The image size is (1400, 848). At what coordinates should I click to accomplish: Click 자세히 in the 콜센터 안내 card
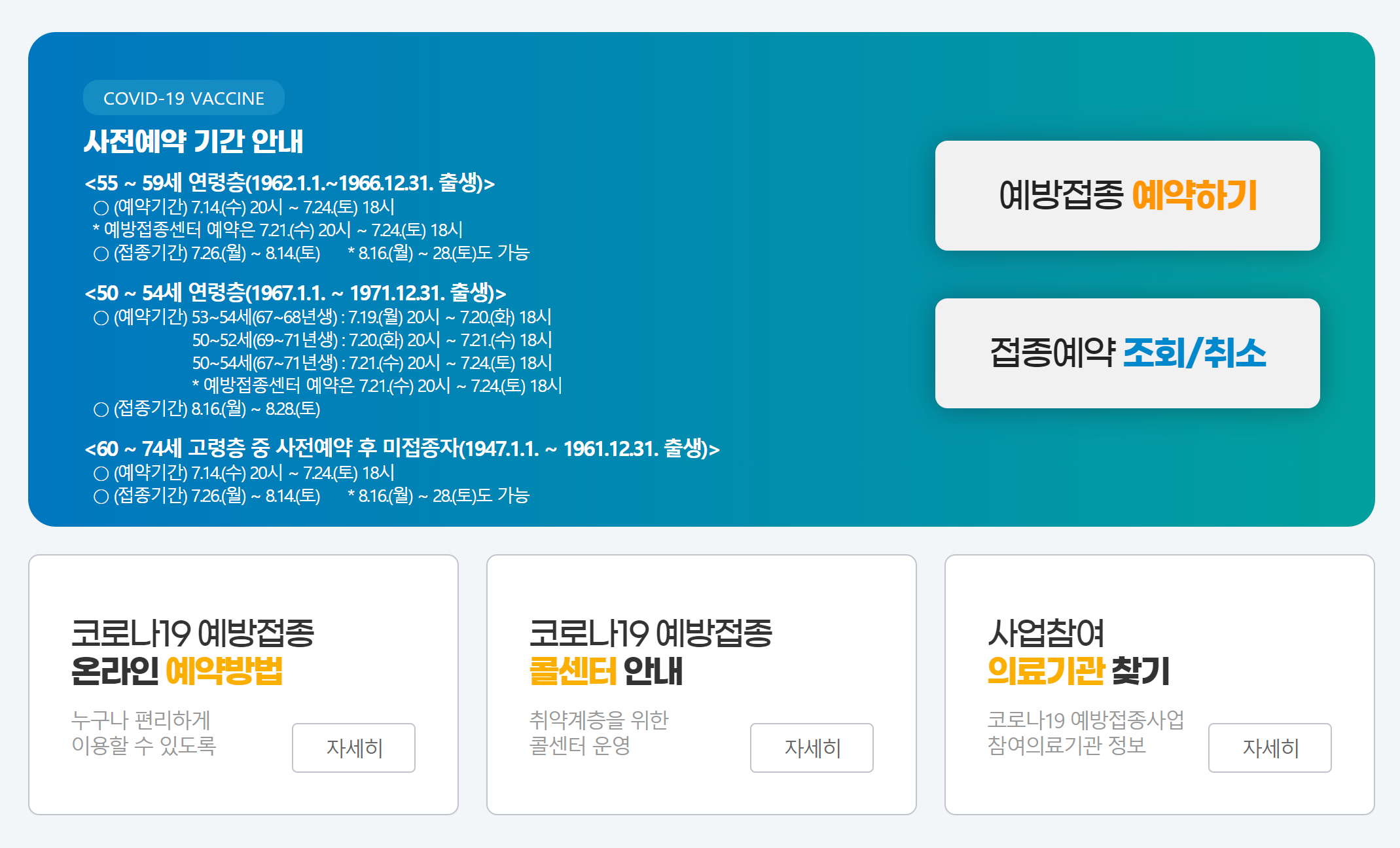tap(812, 748)
